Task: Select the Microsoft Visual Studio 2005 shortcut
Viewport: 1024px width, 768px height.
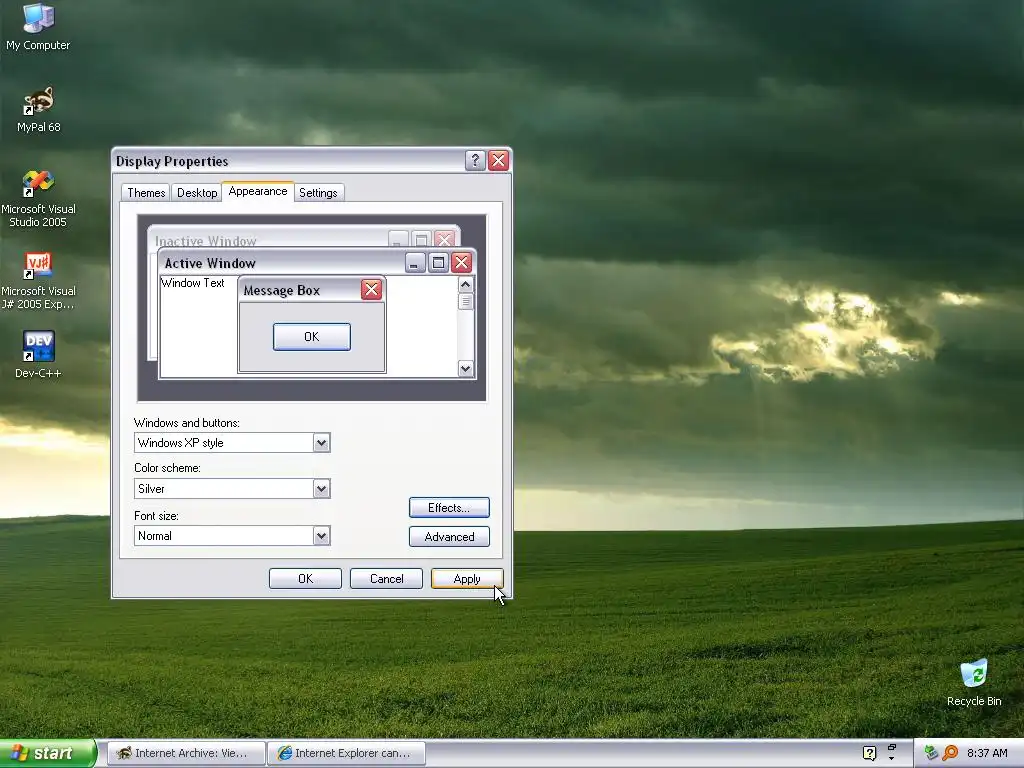Action: tap(39, 199)
